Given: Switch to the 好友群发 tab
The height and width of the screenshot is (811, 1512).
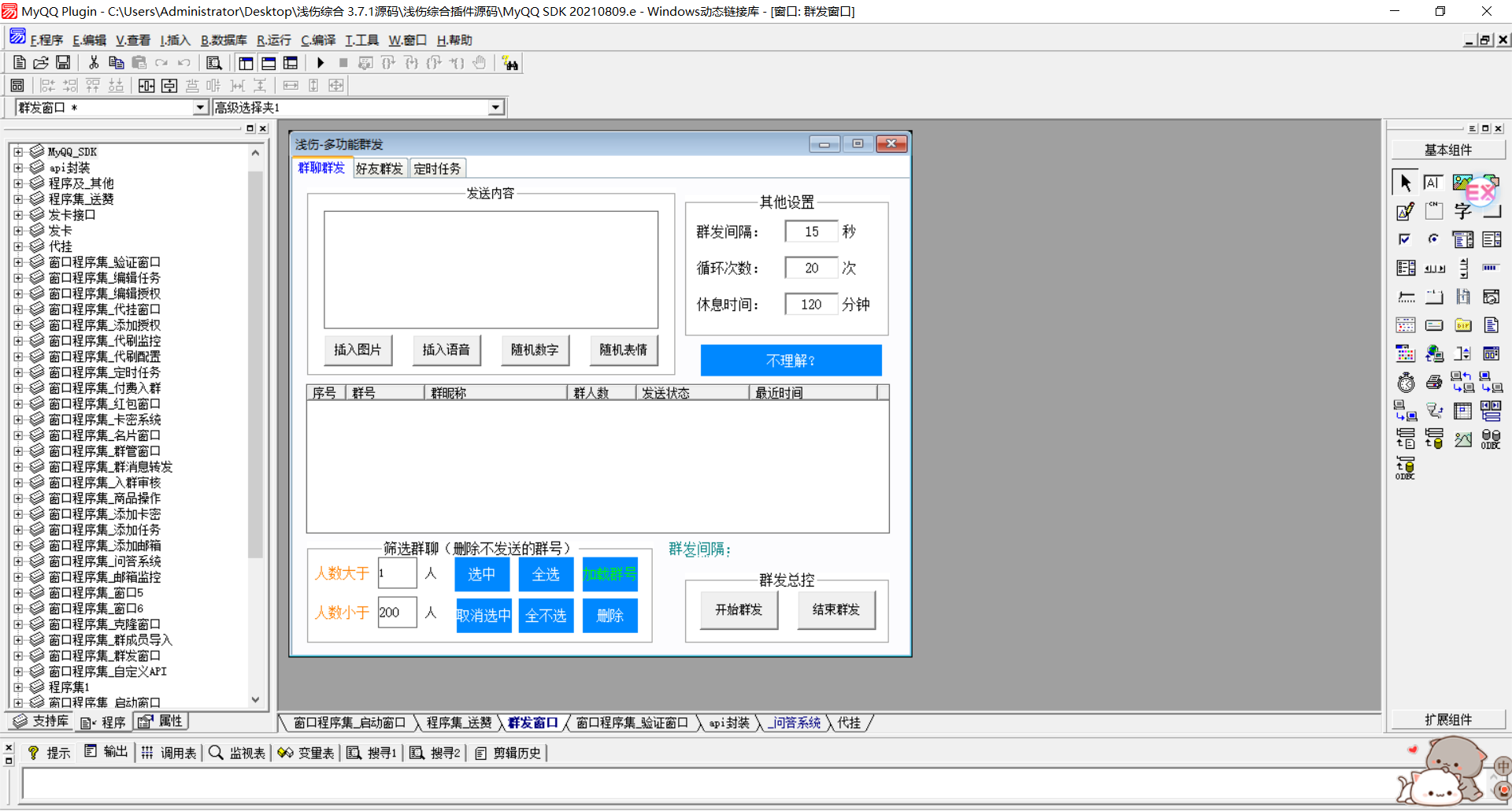Looking at the screenshot, I should (x=379, y=168).
